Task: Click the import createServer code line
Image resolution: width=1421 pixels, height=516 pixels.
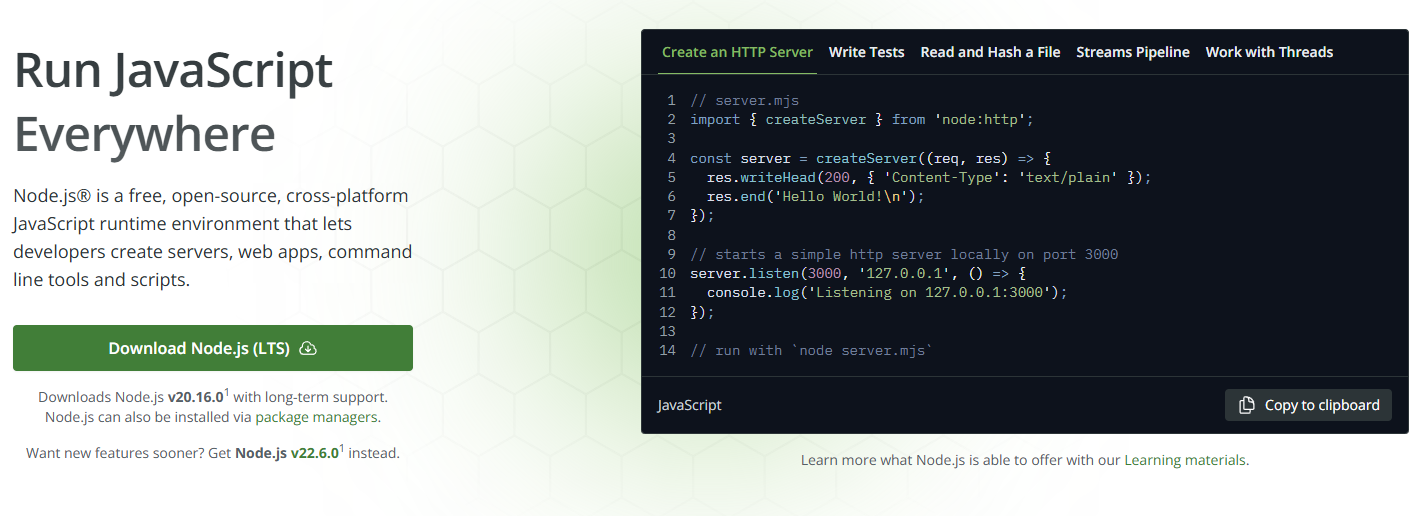Action: (861, 119)
